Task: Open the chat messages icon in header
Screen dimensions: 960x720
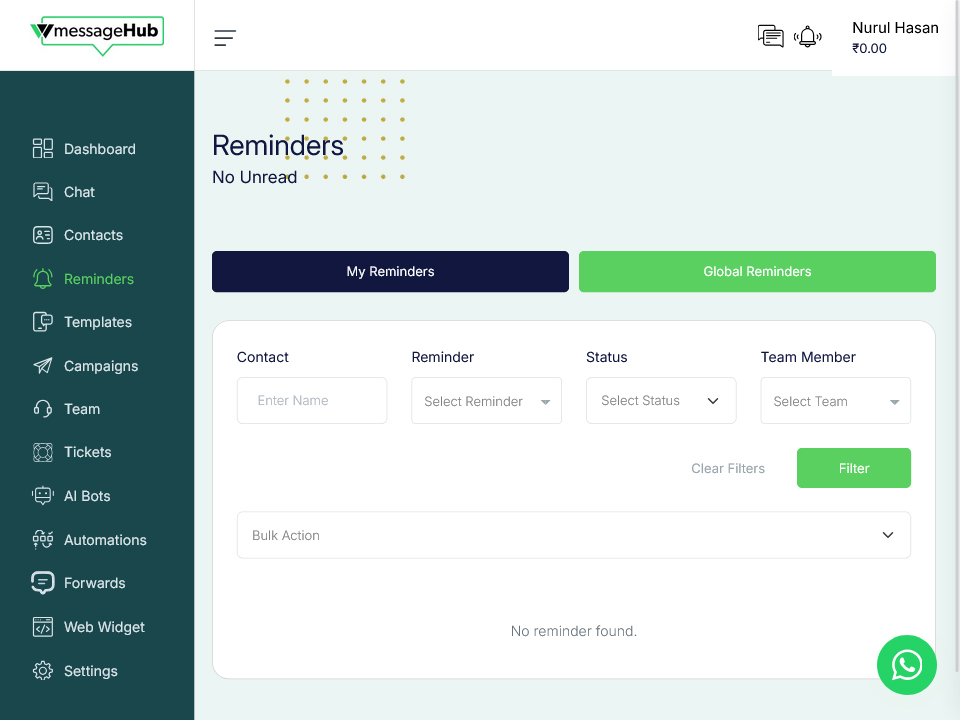Action: coord(770,37)
